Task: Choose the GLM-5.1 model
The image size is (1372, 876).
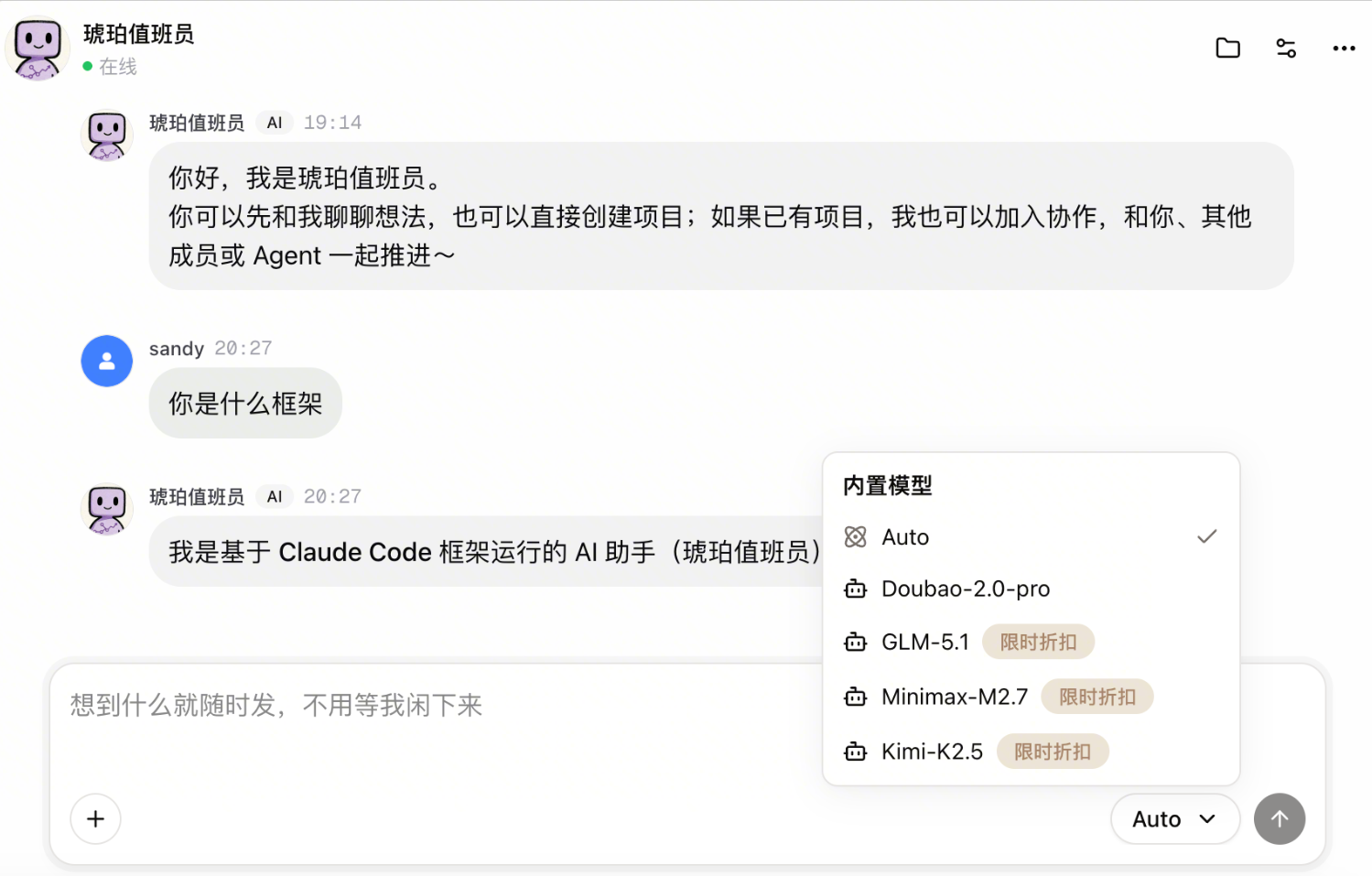Action: click(1031, 642)
